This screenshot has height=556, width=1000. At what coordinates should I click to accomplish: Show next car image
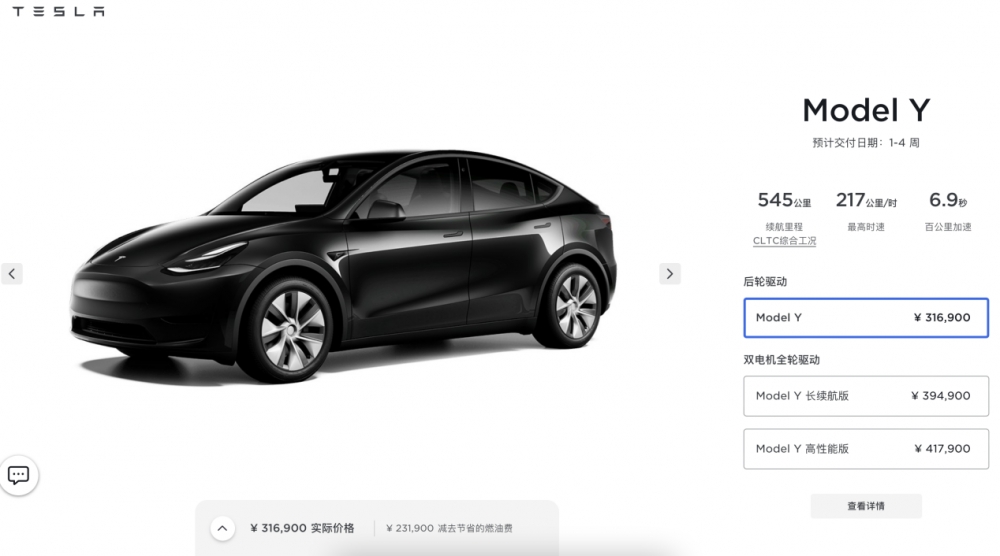pos(670,274)
